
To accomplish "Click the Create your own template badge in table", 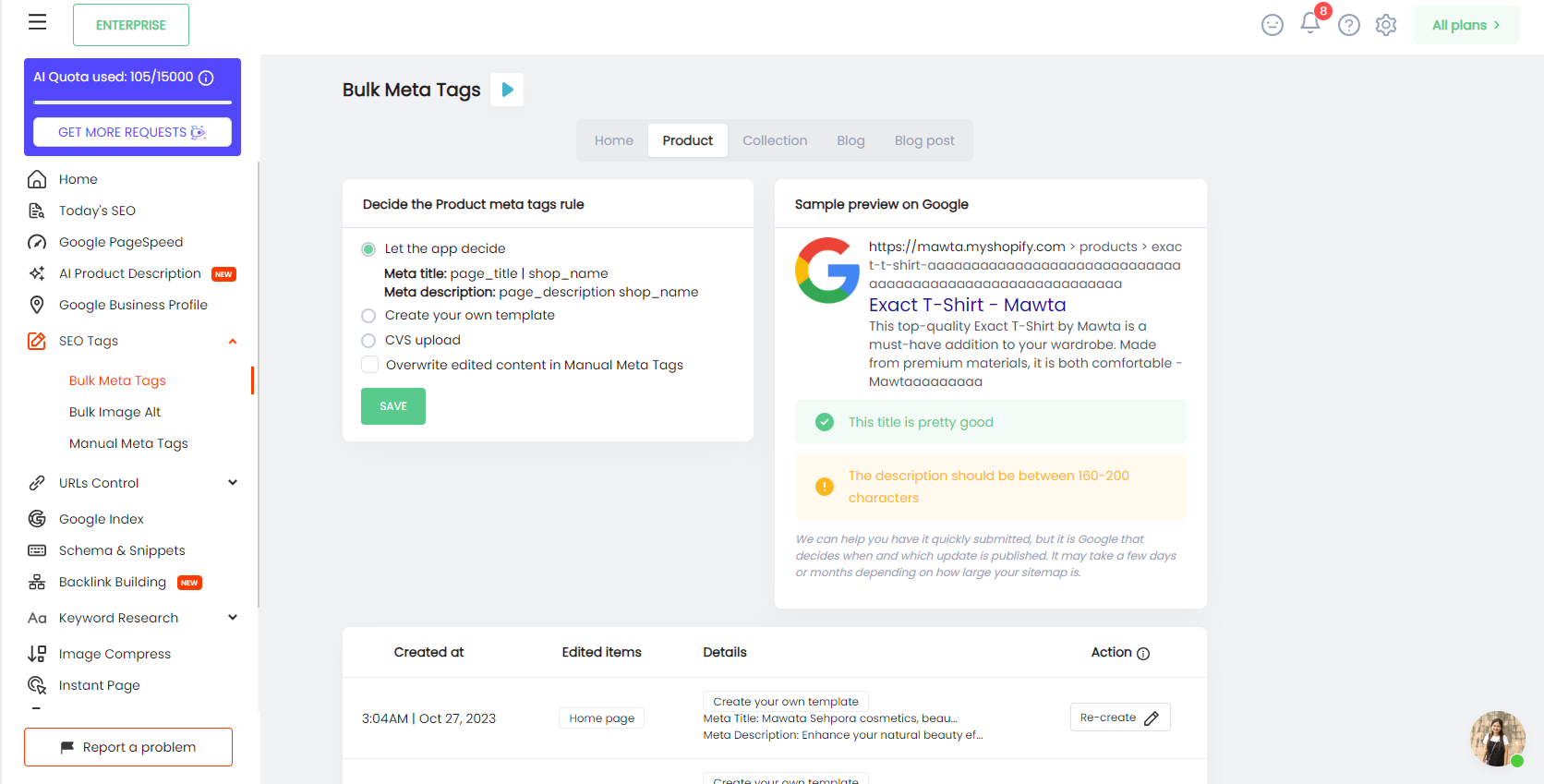I will coord(786,702).
